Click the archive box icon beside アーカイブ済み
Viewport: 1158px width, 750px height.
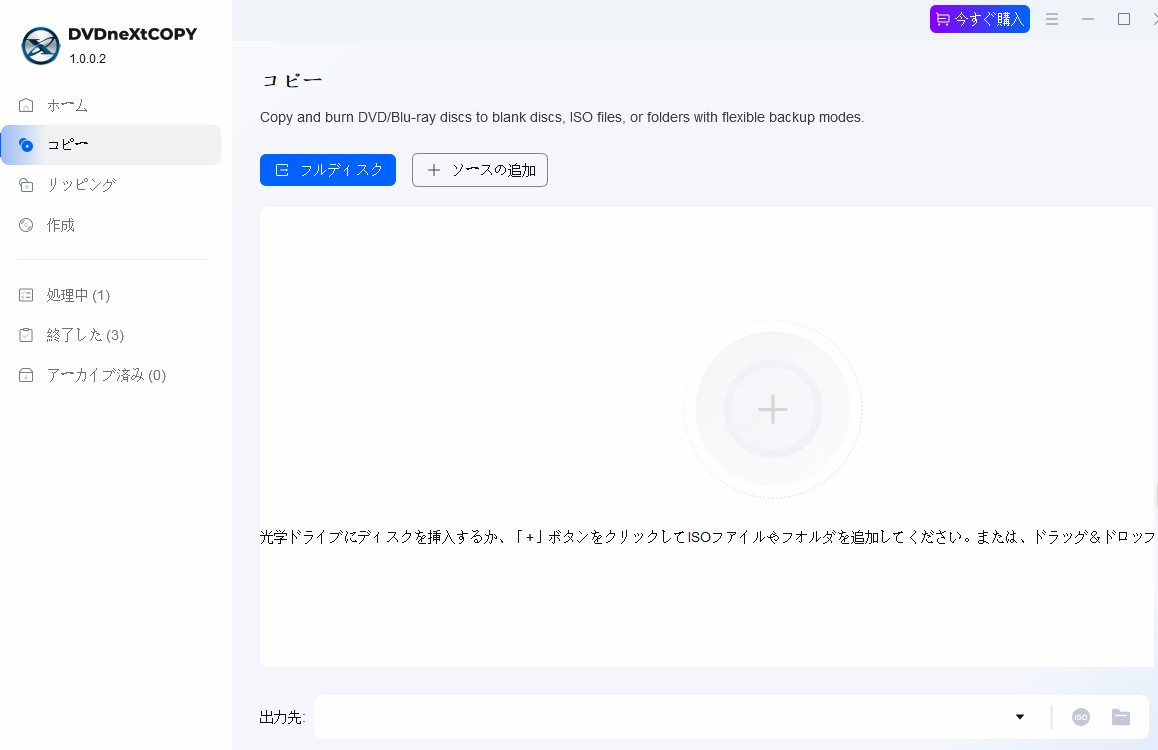click(x=26, y=375)
